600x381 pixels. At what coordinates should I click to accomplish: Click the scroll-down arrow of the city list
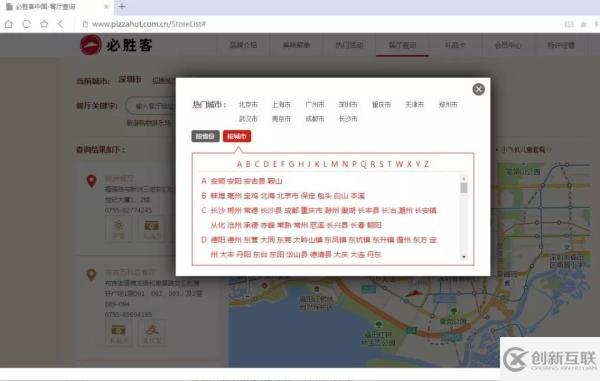464,257
